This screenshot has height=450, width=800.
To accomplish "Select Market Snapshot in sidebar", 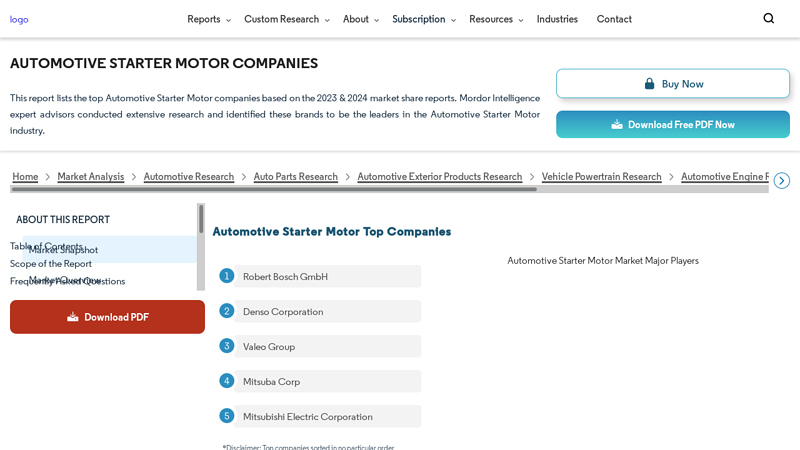I will (x=109, y=249).
